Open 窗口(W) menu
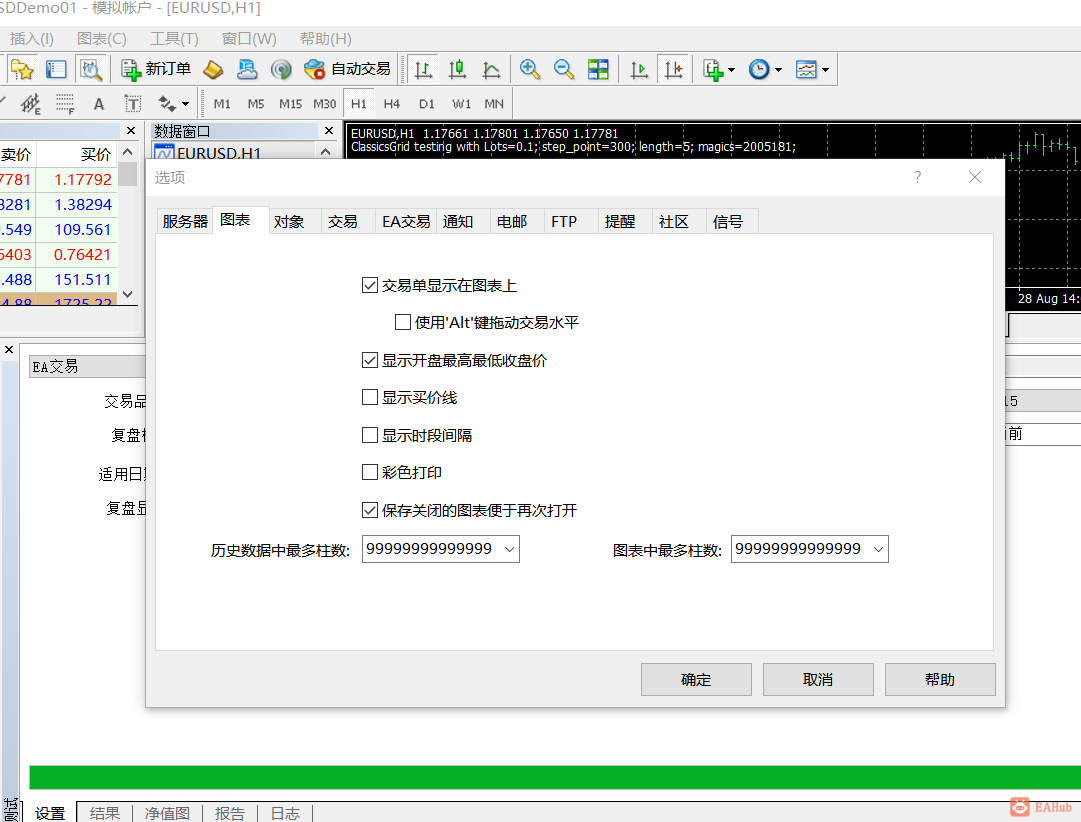Viewport: 1081px width, 822px height. pyautogui.click(x=249, y=39)
